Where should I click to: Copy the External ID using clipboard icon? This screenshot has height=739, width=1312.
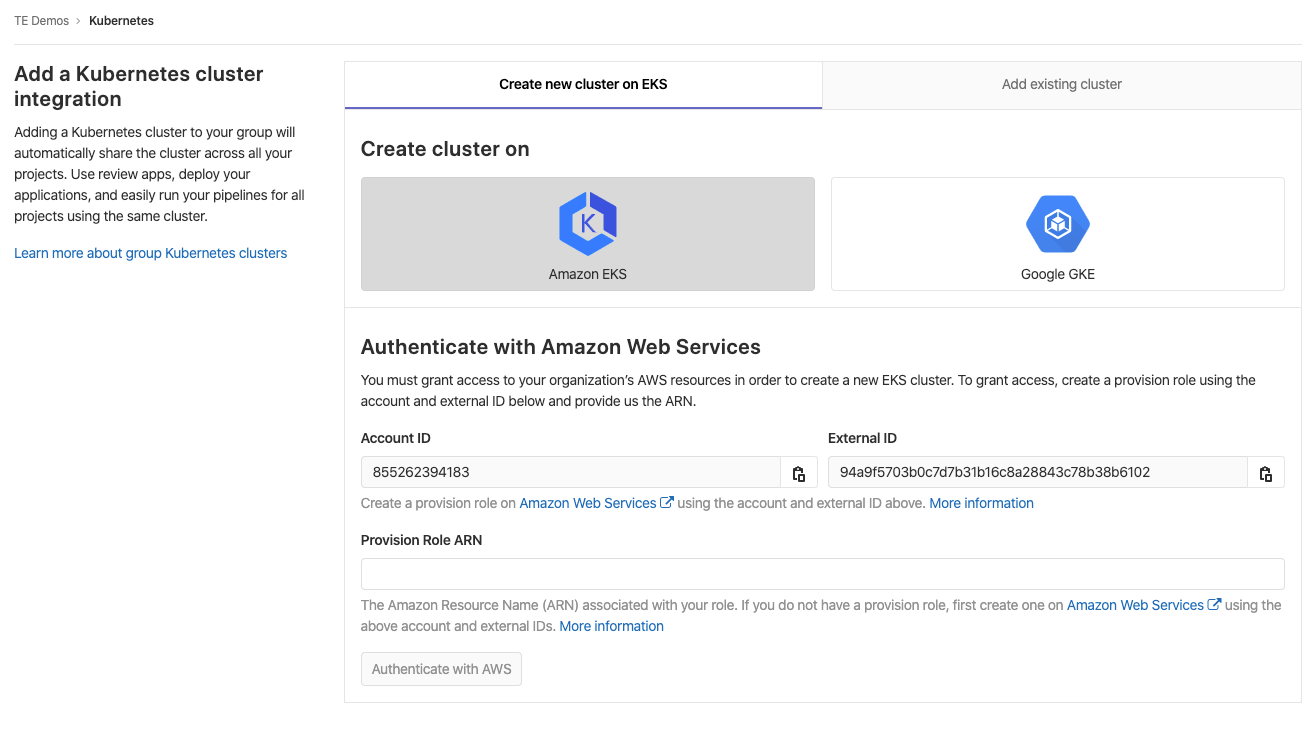point(1266,472)
